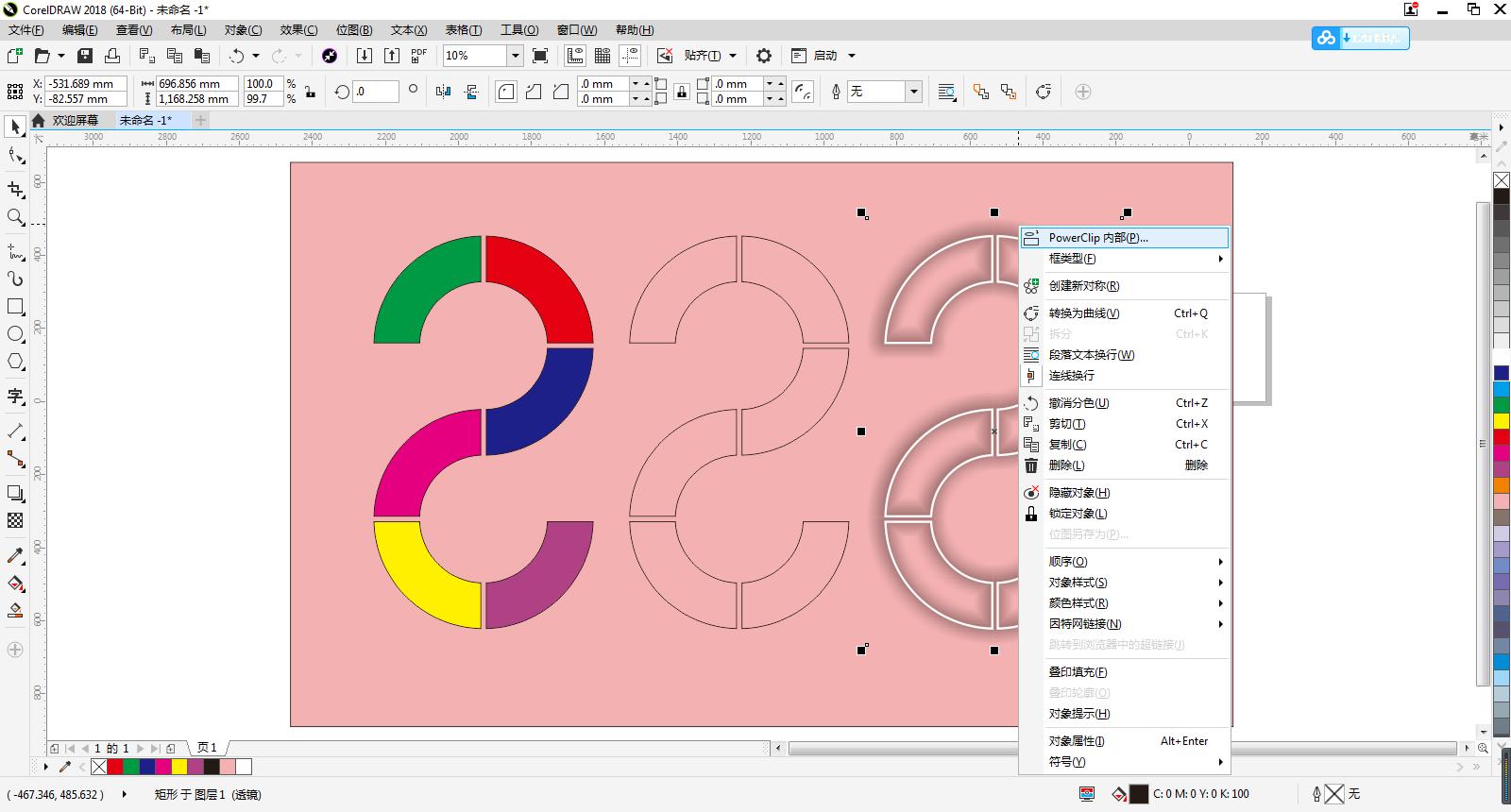Select the Drop Shadow tool
The width and height of the screenshot is (1511, 812).
click(15, 493)
